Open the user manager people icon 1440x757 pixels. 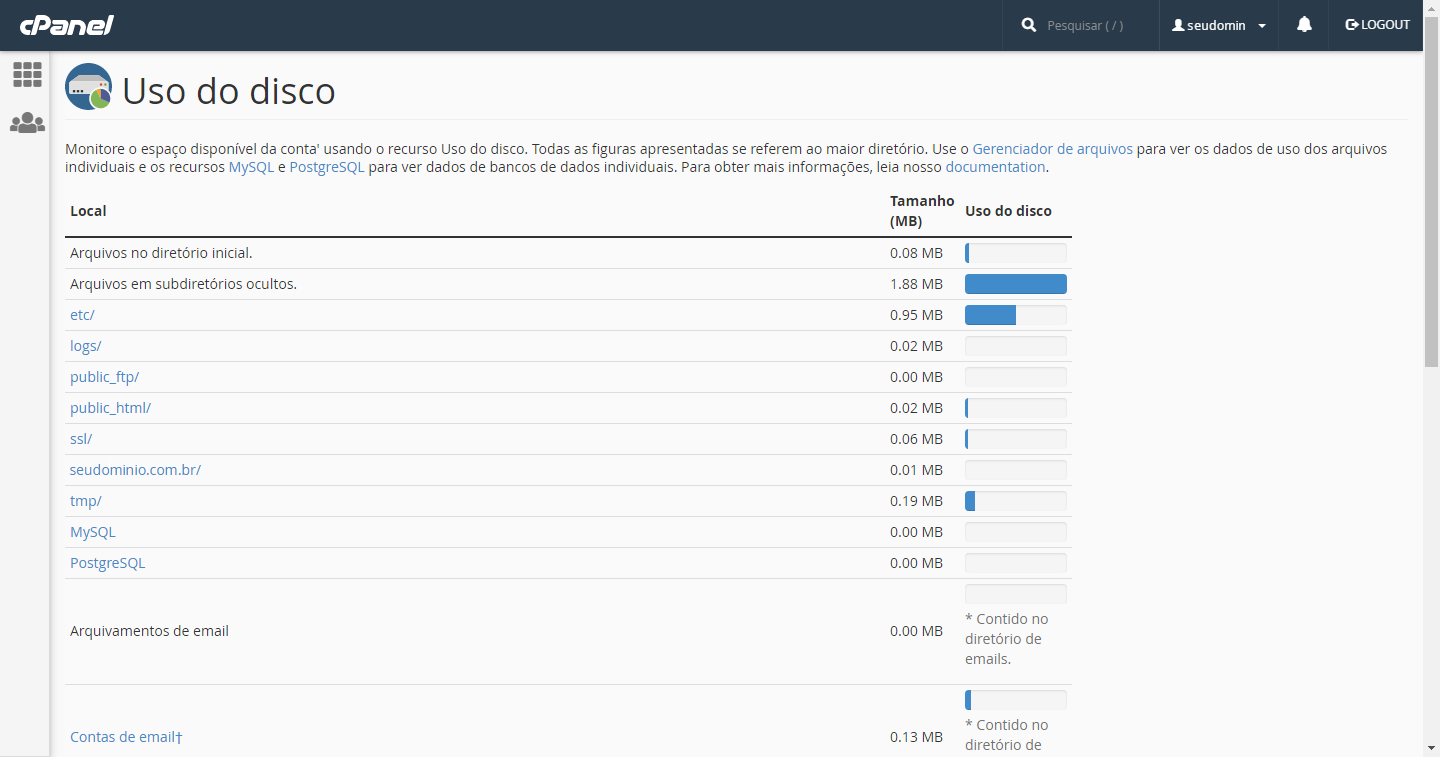27,123
